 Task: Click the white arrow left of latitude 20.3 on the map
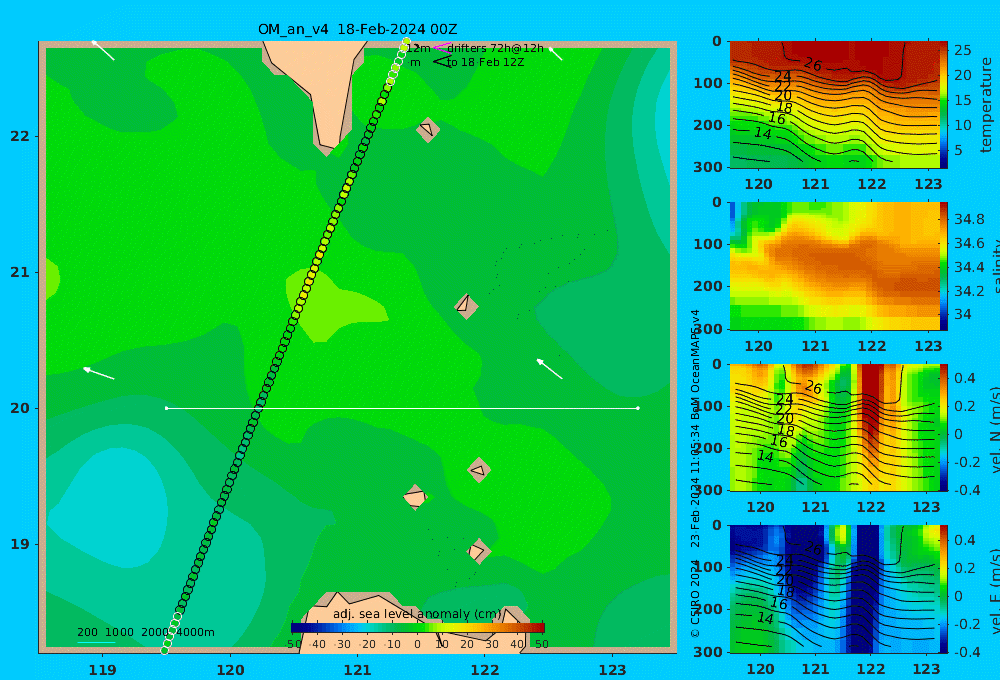(98, 373)
